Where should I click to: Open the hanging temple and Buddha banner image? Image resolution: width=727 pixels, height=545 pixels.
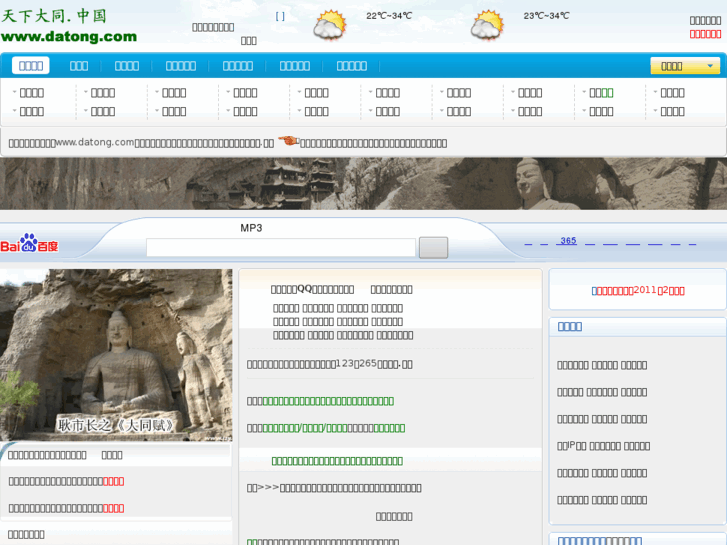364,184
